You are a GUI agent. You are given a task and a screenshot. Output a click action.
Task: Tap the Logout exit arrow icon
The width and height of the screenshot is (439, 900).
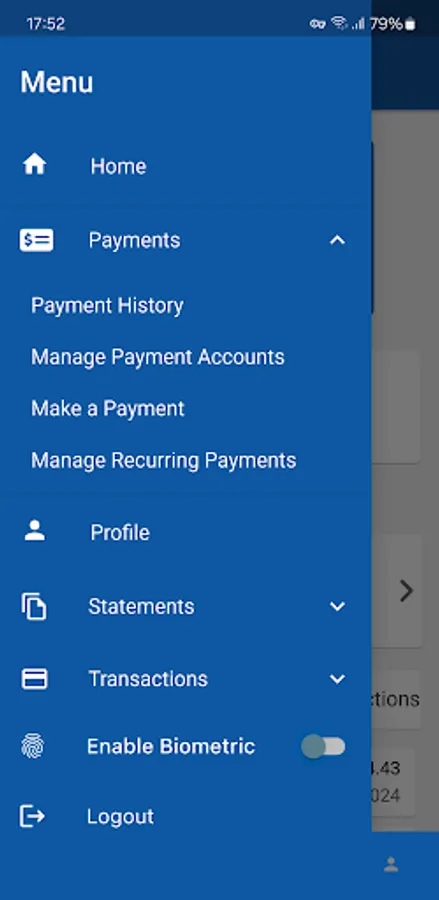point(32,816)
